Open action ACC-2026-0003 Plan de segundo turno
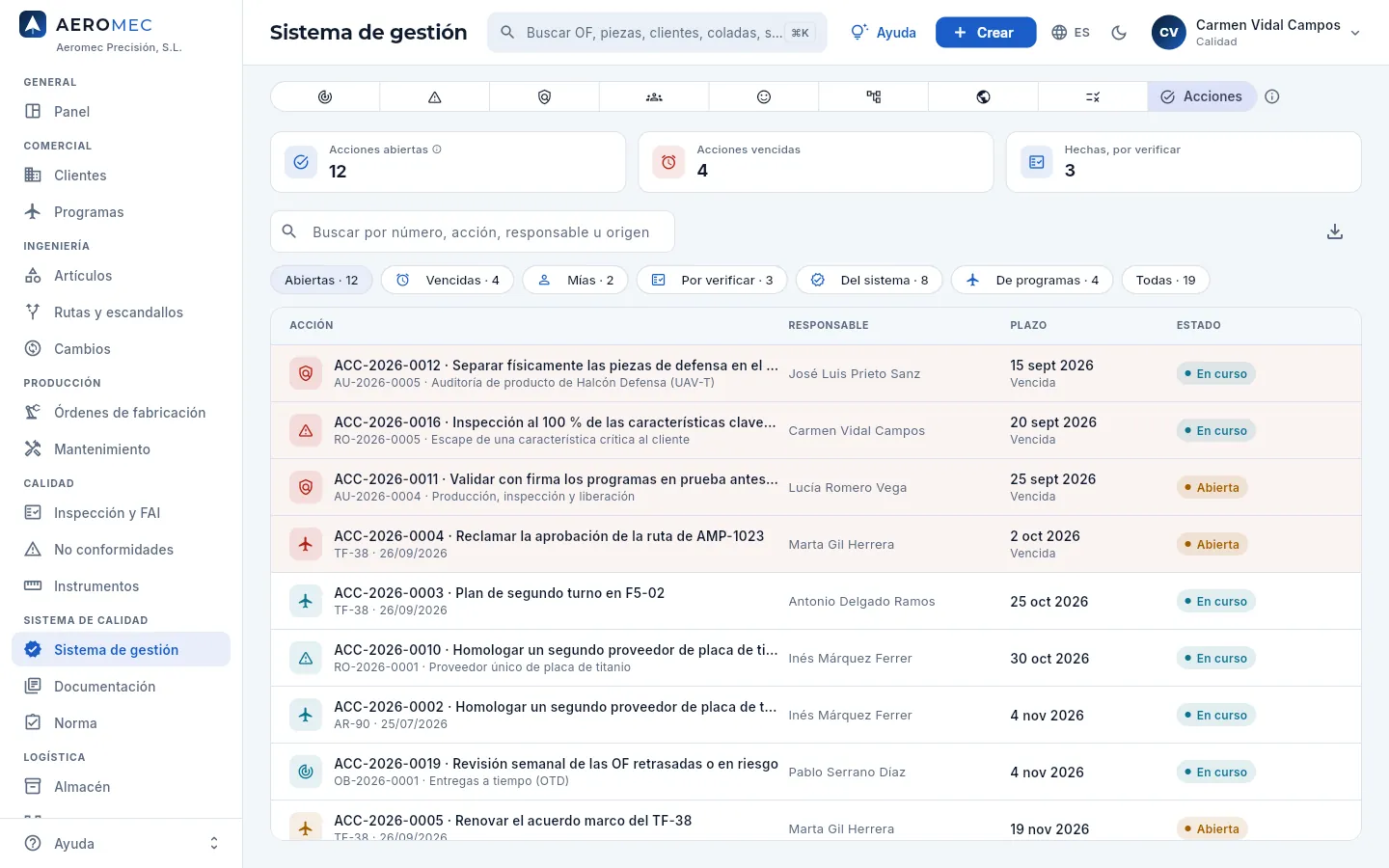Screen dimensions: 1389x868 click(816, 601)
